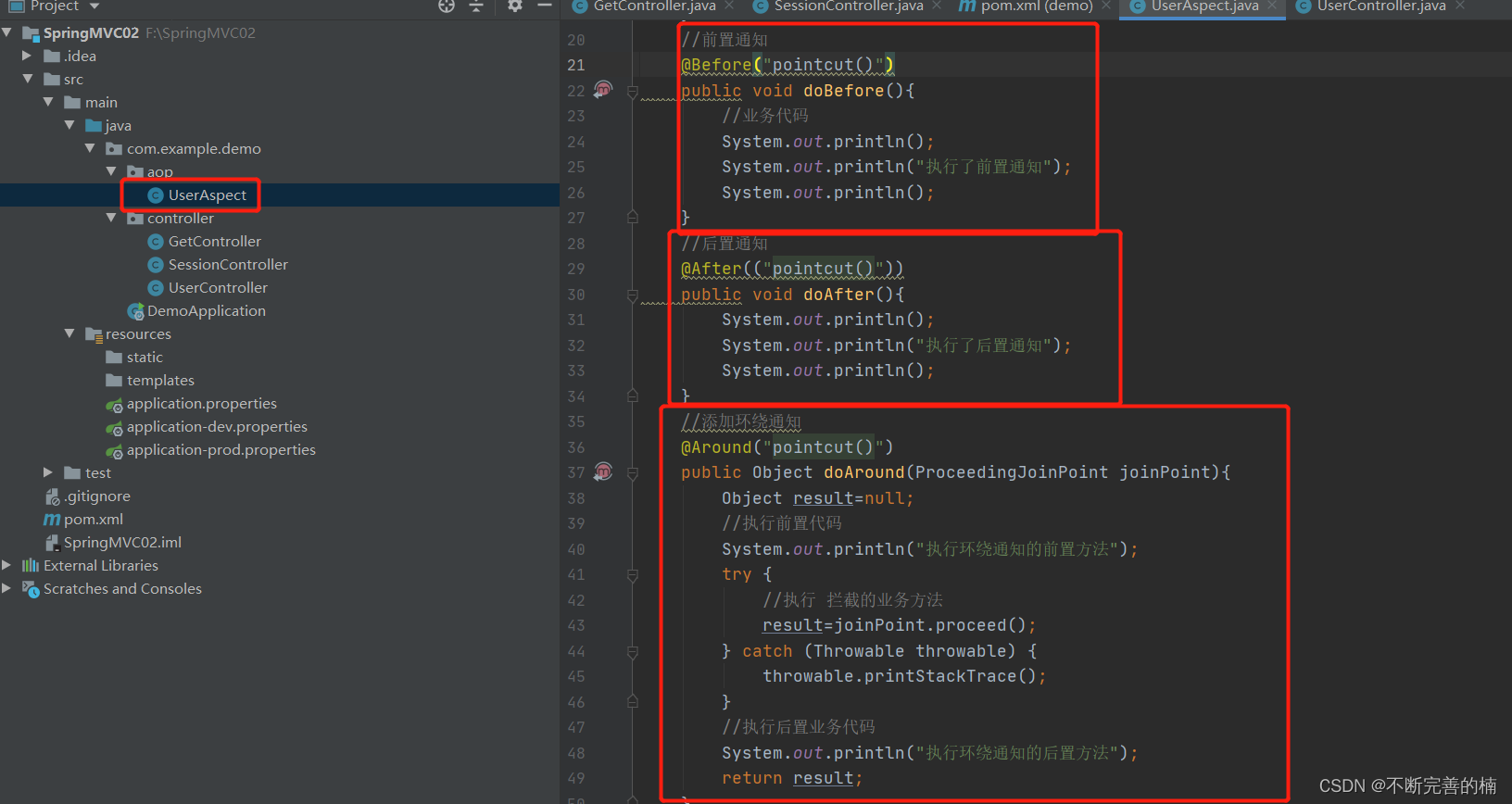Click the External Libraries icon
Screen dimensions: 1512x804
point(31,565)
